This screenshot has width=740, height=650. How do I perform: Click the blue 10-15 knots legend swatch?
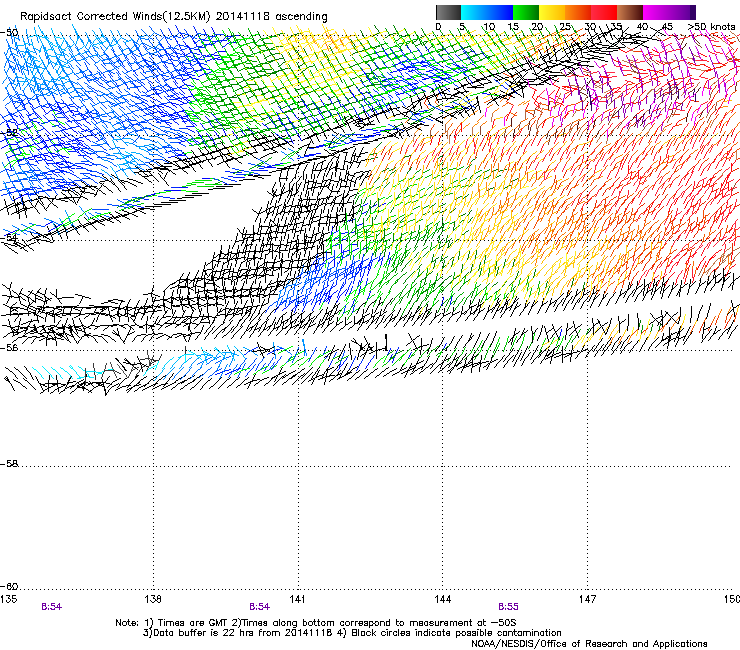pos(500,12)
